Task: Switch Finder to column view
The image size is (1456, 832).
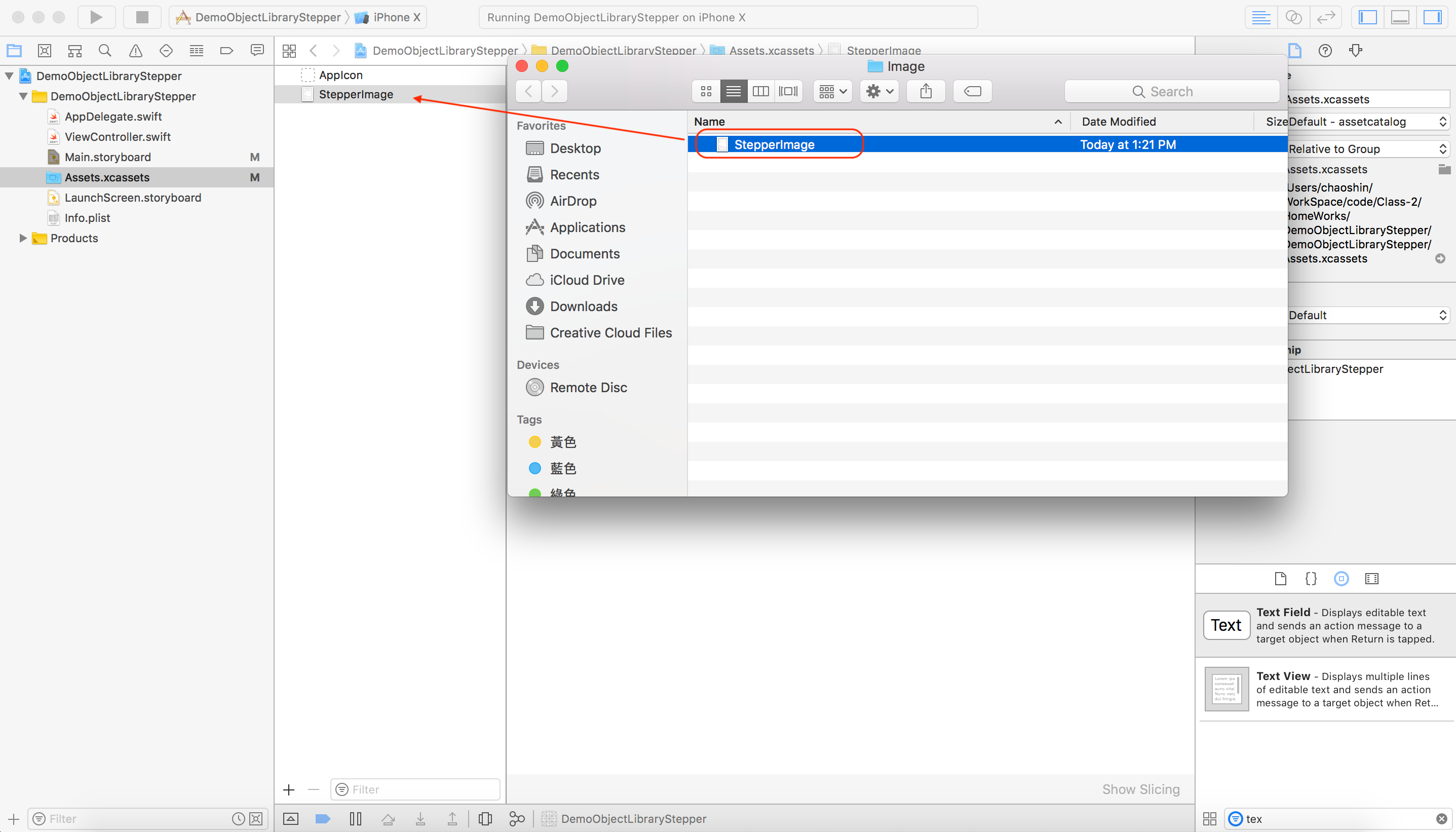Action: tap(761, 91)
